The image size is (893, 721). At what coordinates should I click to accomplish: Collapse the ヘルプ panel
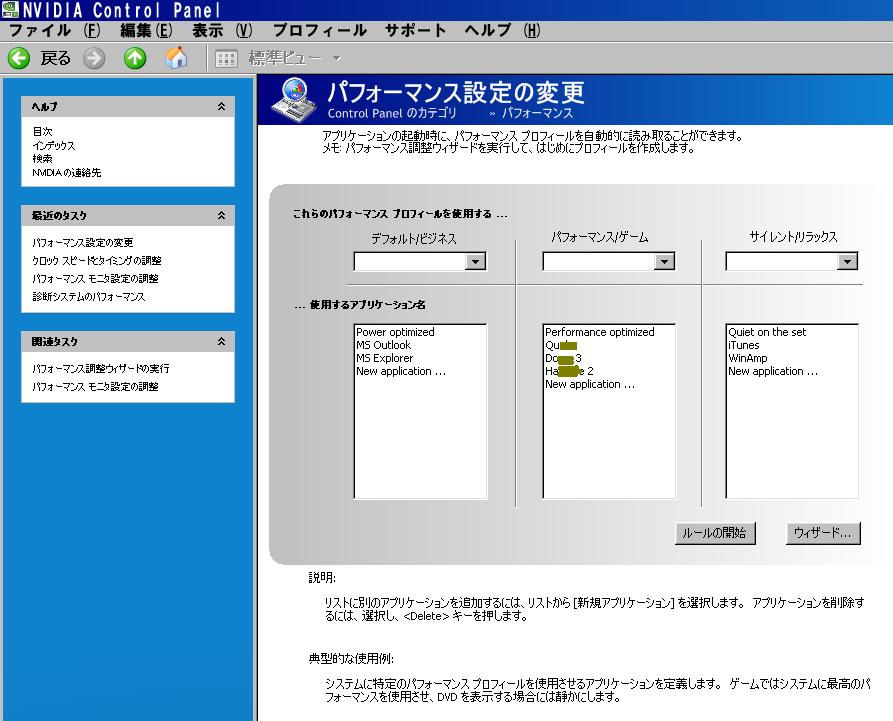(221, 106)
